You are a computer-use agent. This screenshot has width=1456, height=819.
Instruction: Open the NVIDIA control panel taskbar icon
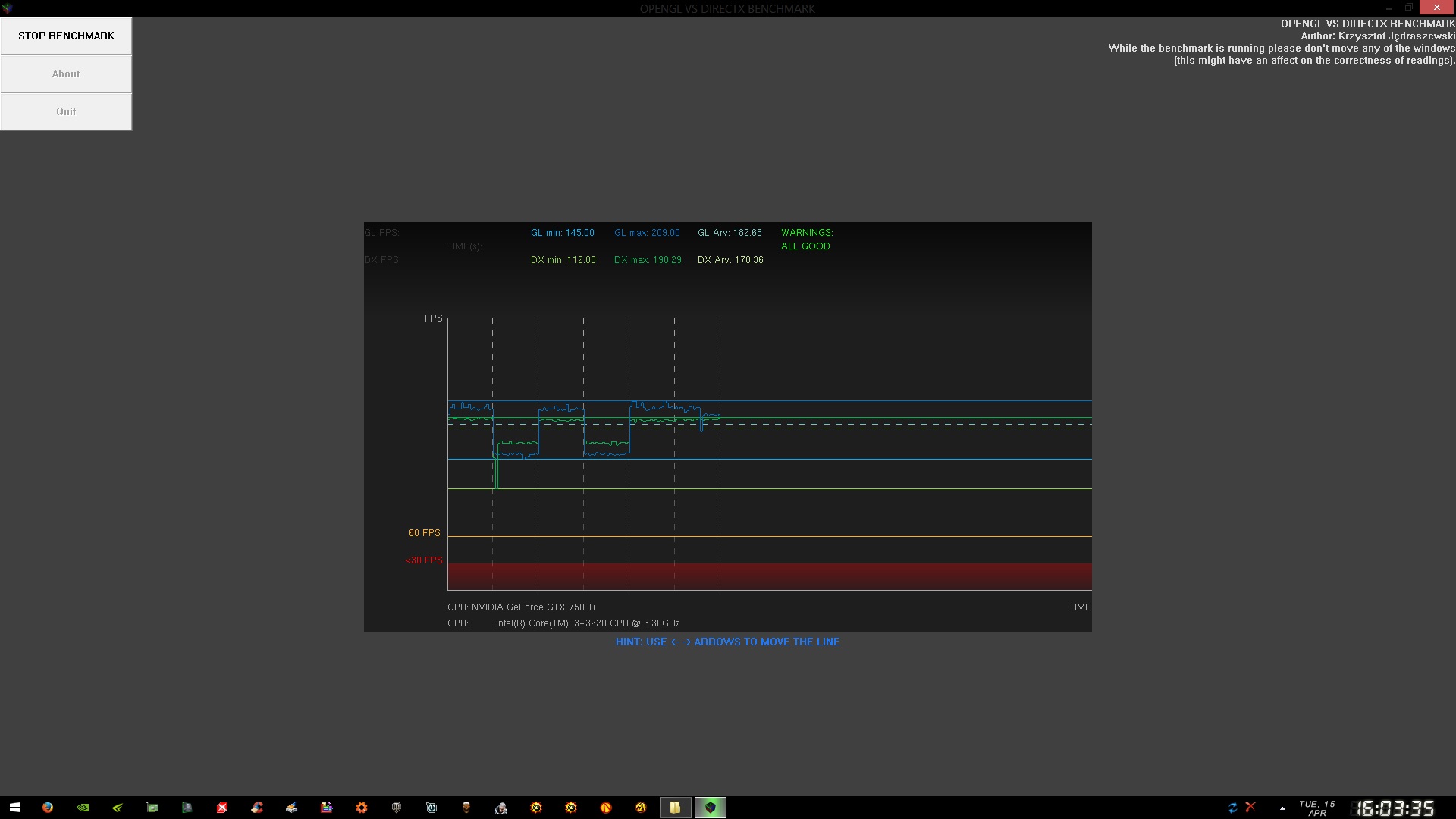83,808
